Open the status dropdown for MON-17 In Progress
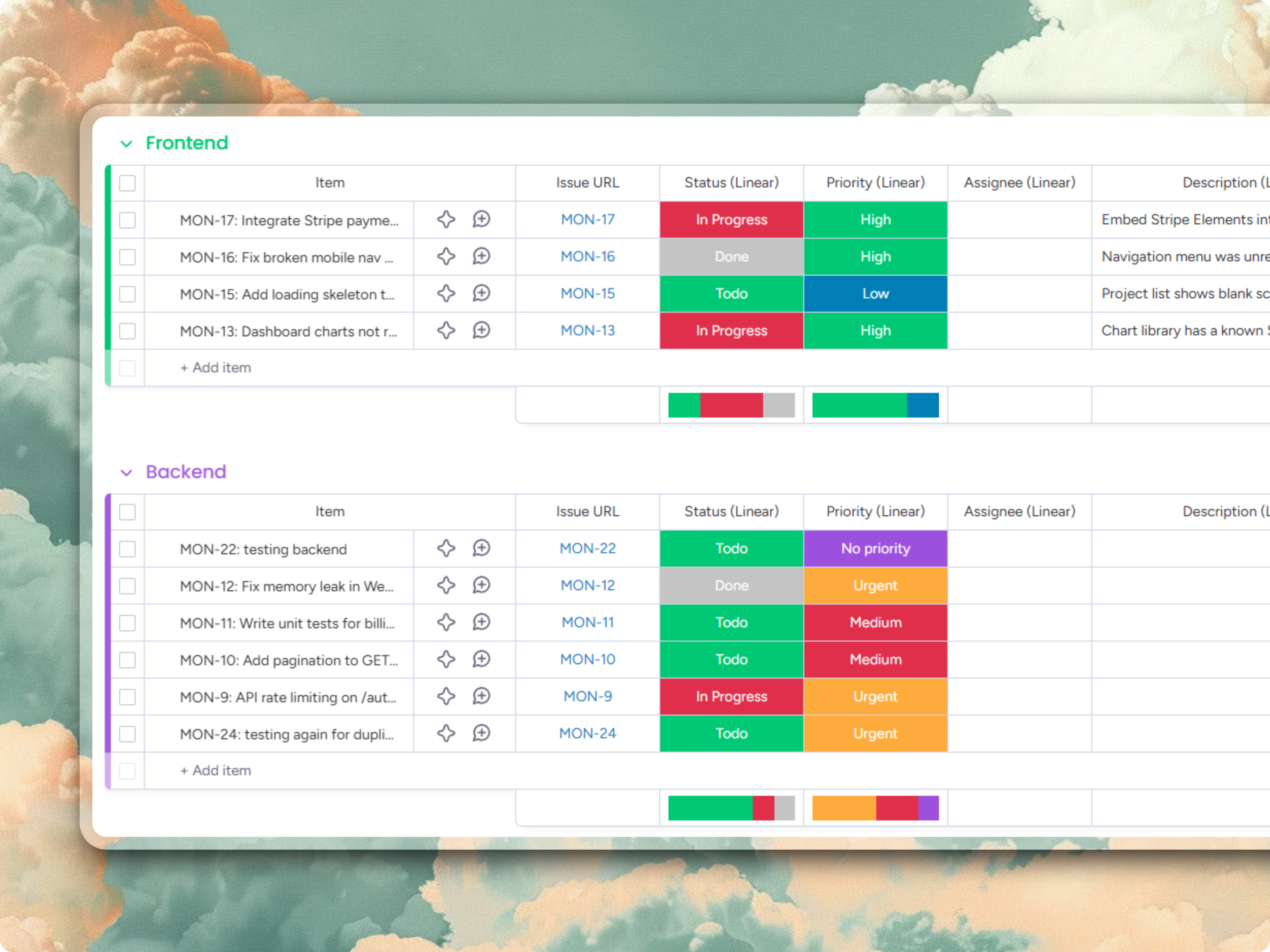Image resolution: width=1270 pixels, height=952 pixels. tap(731, 220)
